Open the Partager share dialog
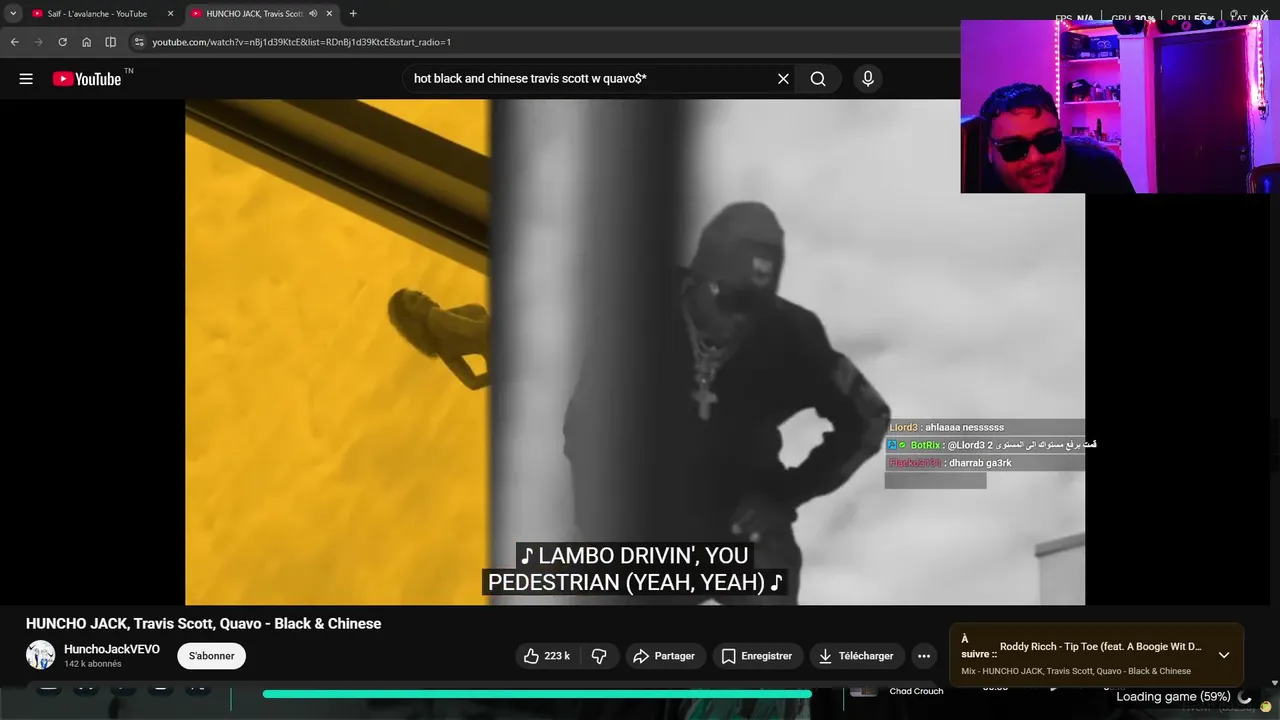This screenshot has width=1280, height=720. pos(664,656)
